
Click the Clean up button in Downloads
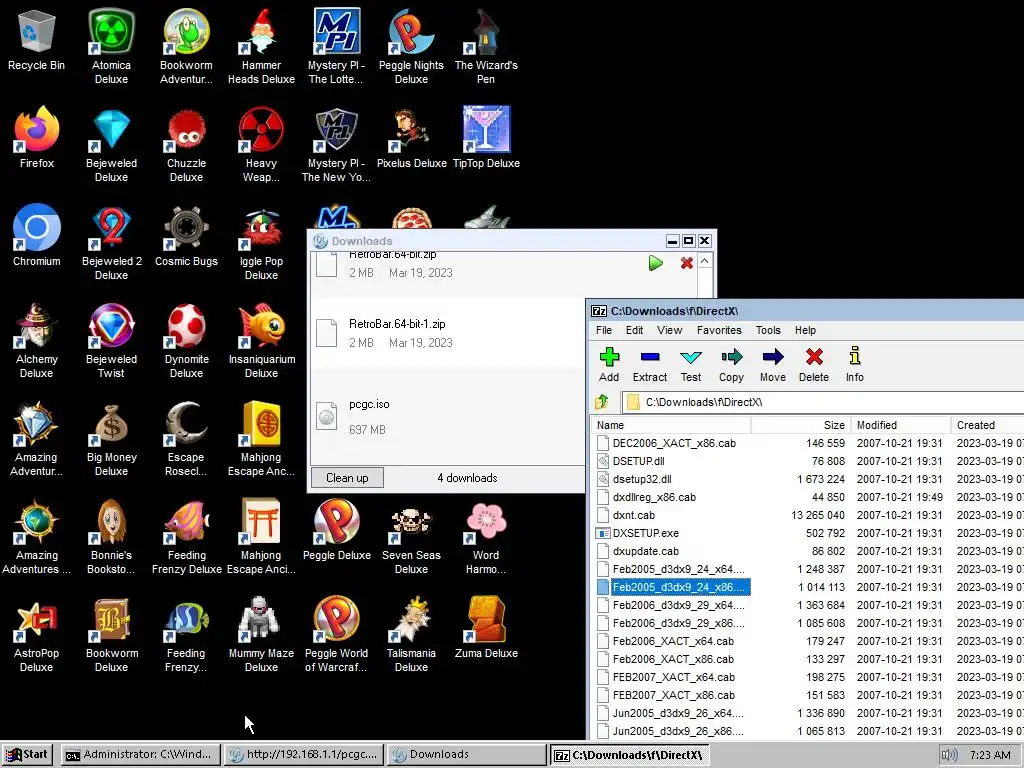[x=347, y=478]
